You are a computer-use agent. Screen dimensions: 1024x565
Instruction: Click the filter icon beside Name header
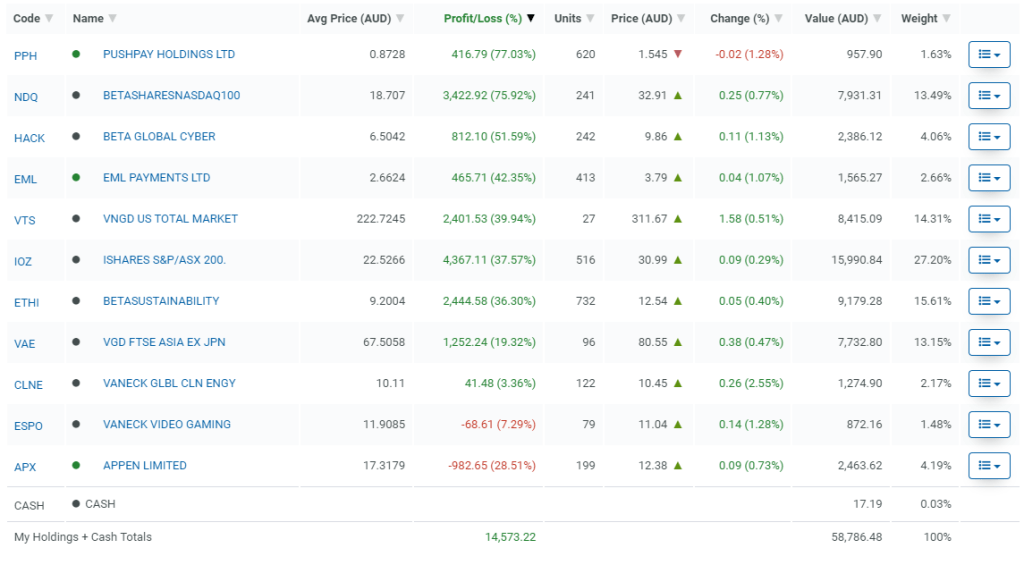click(112, 19)
